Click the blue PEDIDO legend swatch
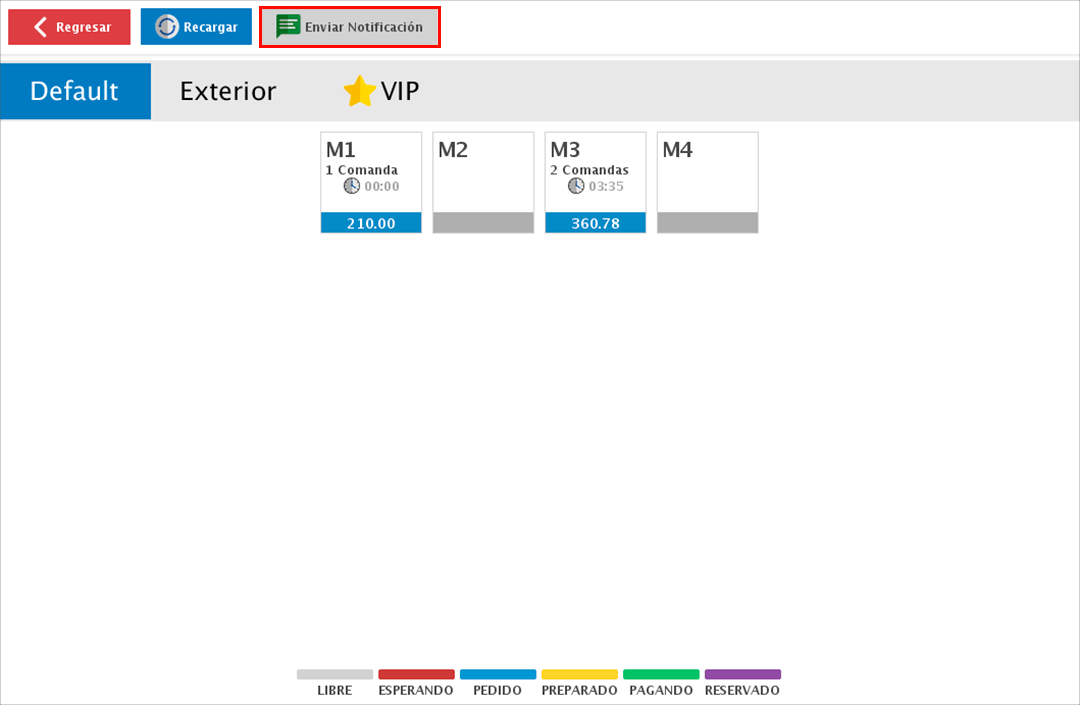The image size is (1080, 705). click(498, 674)
